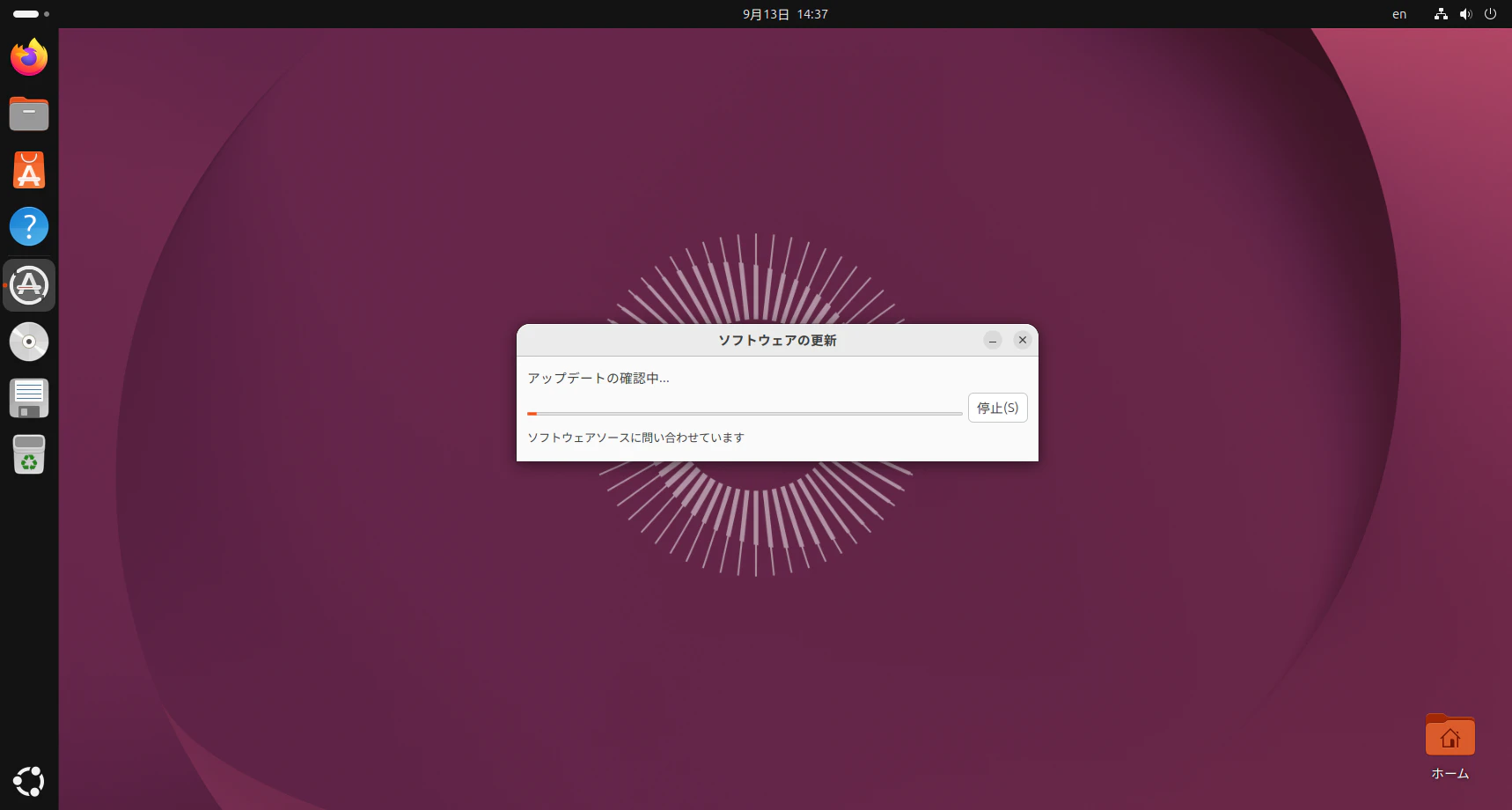The height and width of the screenshot is (810, 1512).
Task: Click the update check progress bar
Action: coord(745,413)
